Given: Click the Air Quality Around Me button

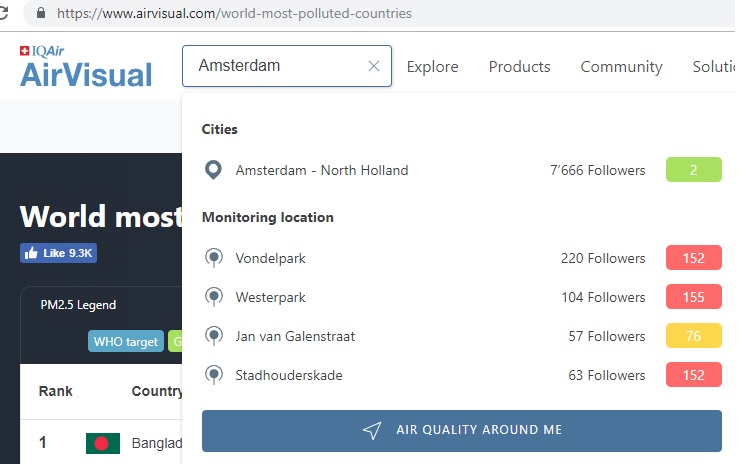Looking at the screenshot, I should (x=462, y=430).
